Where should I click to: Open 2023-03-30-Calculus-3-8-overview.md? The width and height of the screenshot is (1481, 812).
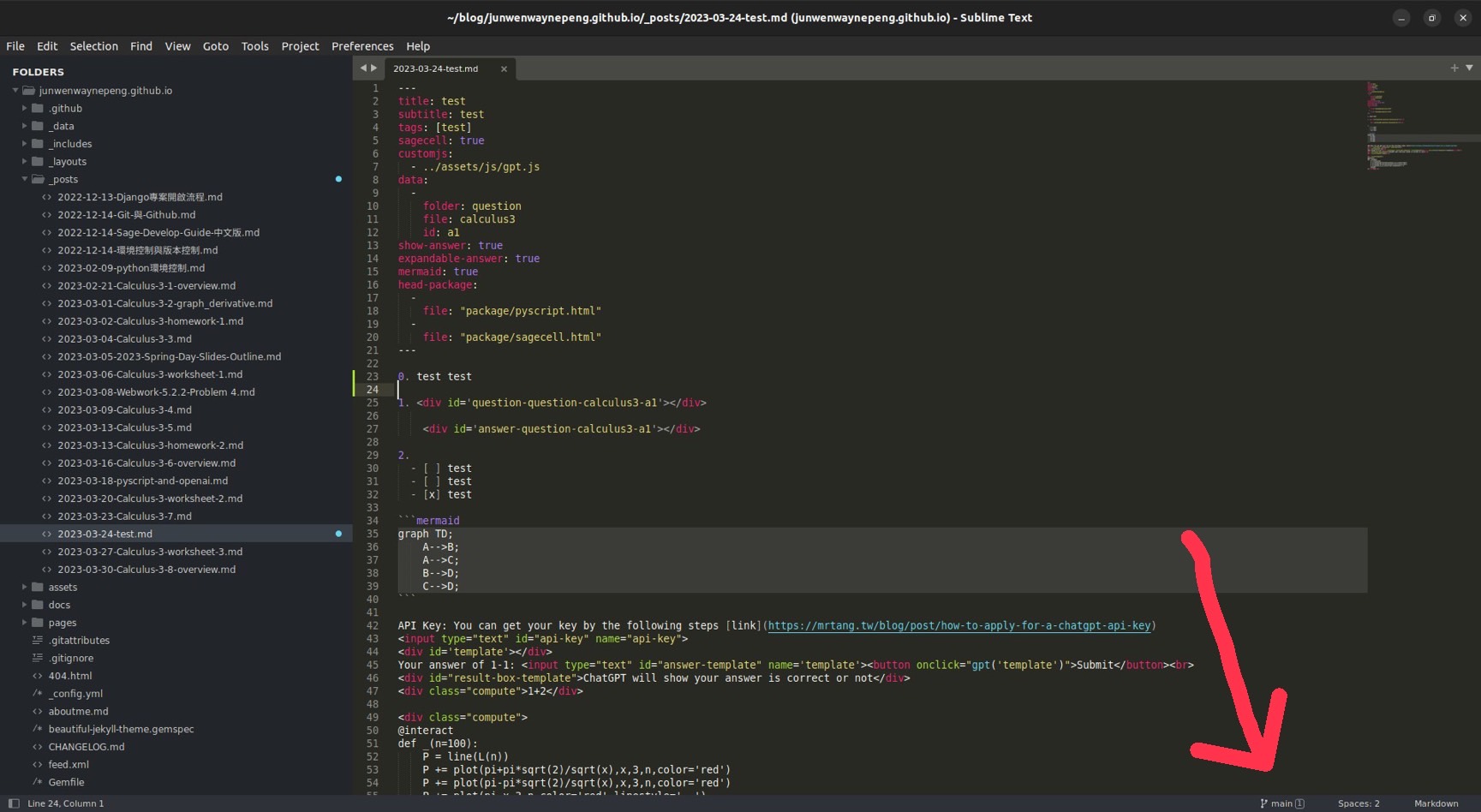pos(146,570)
